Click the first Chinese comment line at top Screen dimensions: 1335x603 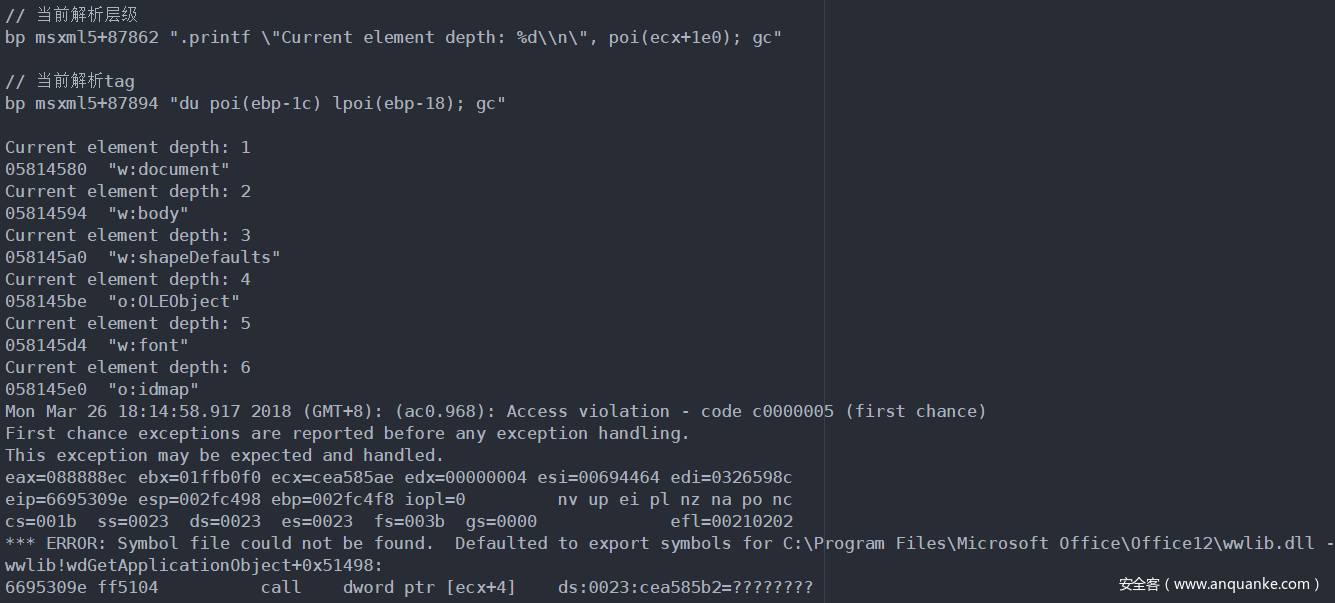tap(71, 15)
